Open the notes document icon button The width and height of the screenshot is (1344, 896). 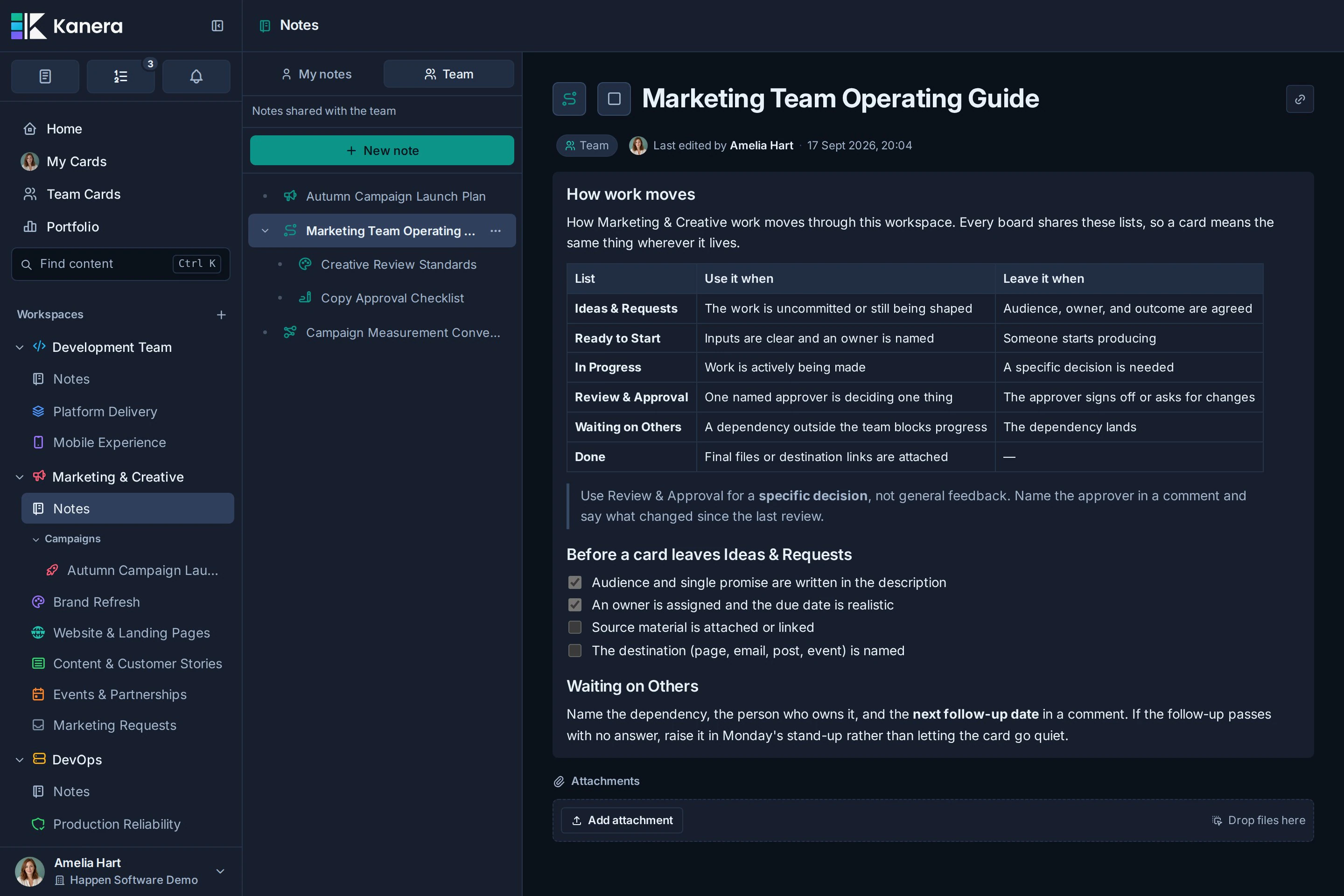[45, 76]
